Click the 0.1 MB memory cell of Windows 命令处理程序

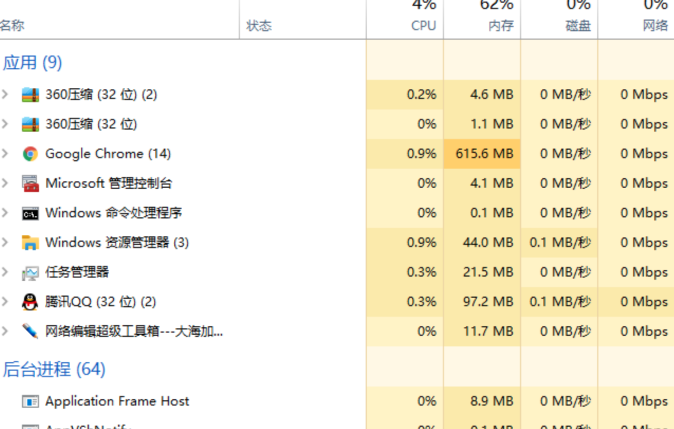click(x=482, y=213)
